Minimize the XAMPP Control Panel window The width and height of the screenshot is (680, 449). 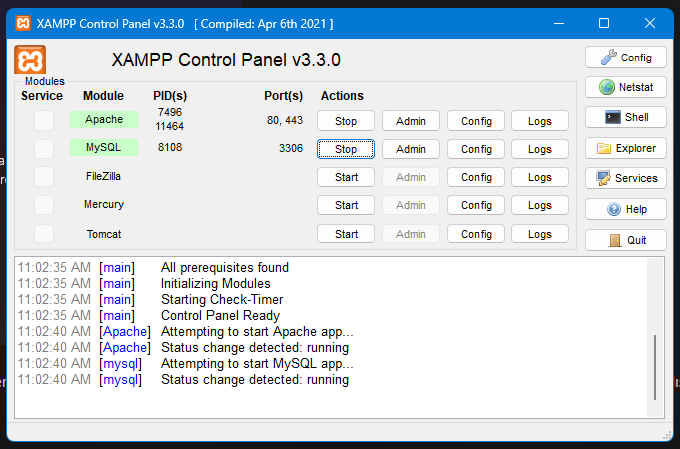559,23
